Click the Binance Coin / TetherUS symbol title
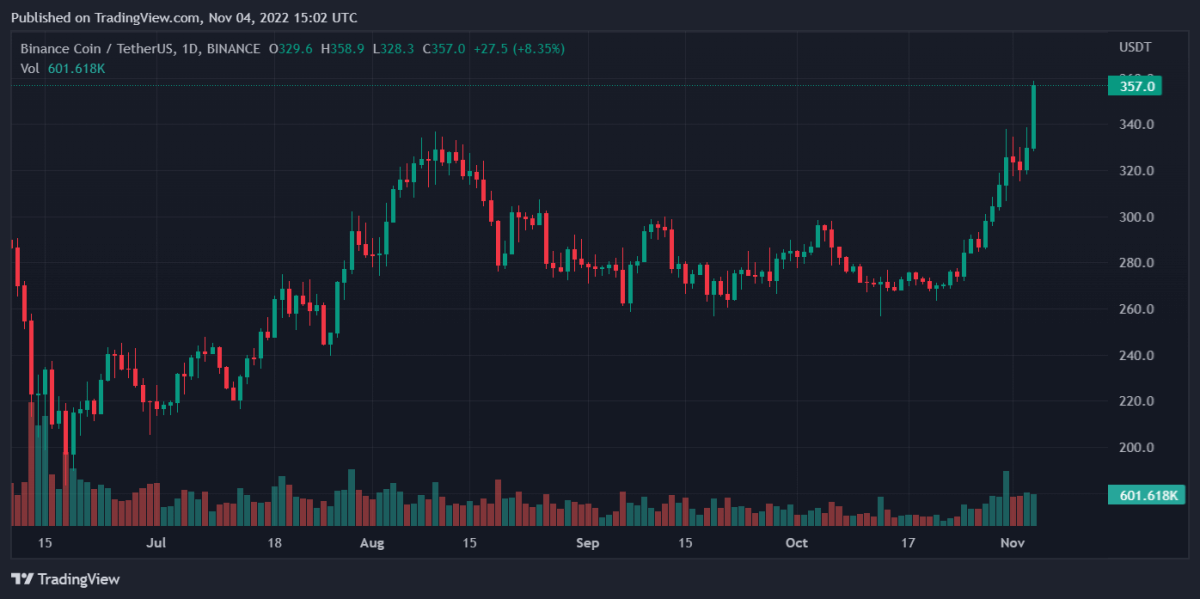 coord(98,48)
